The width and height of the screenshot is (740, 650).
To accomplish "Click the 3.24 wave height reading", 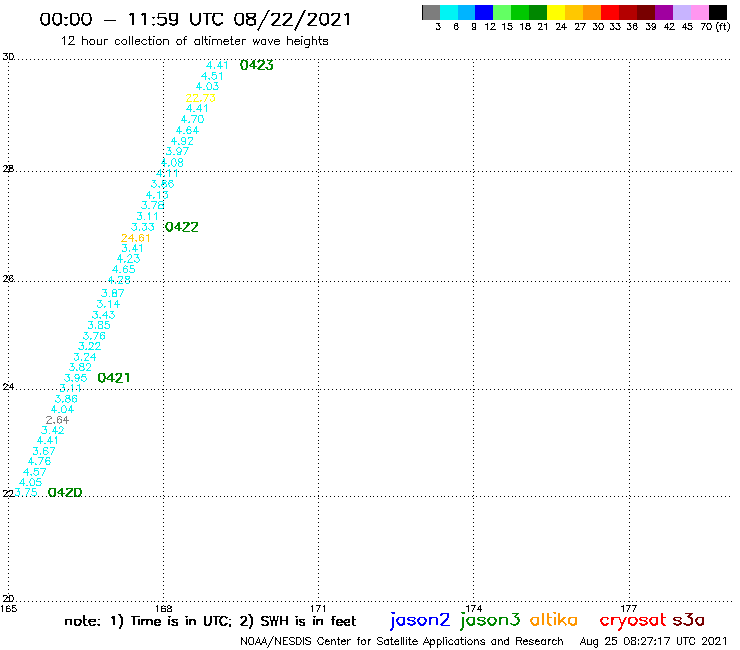I will point(84,357).
